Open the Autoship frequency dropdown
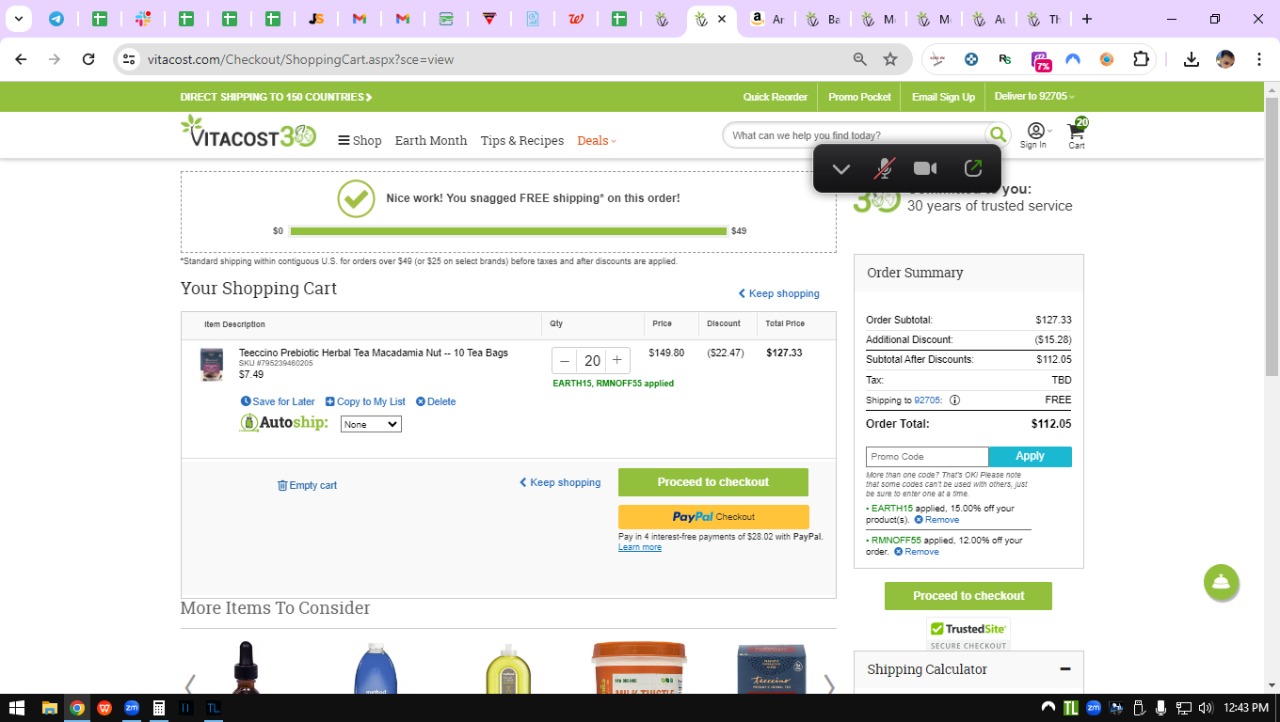Image resolution: width=1280 pixels, height=722 pixels. tap(371, 424)
